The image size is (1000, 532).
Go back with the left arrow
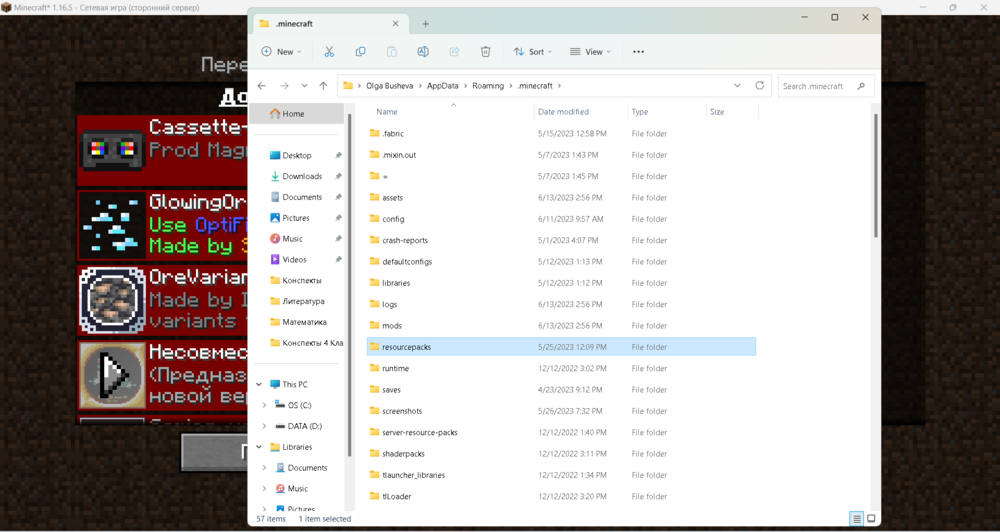click(x=261, y=85)
